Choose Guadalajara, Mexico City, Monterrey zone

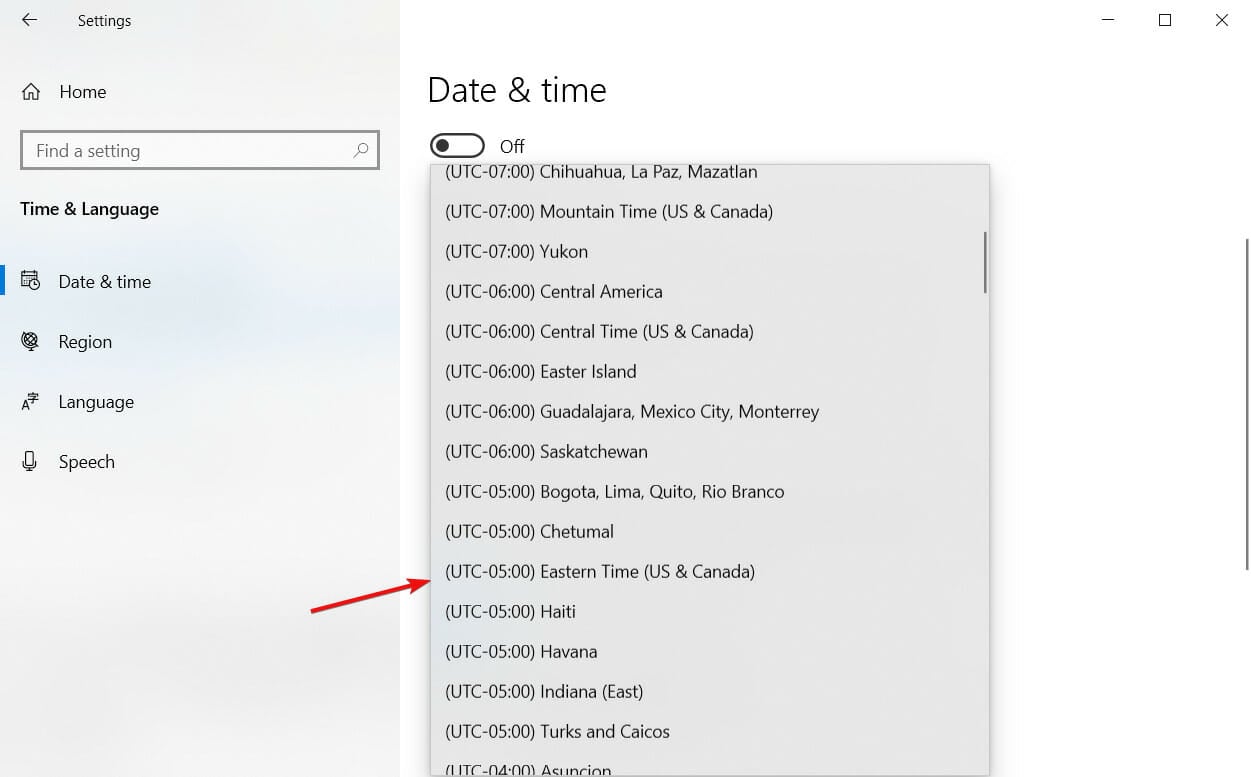tap(710, 412)
